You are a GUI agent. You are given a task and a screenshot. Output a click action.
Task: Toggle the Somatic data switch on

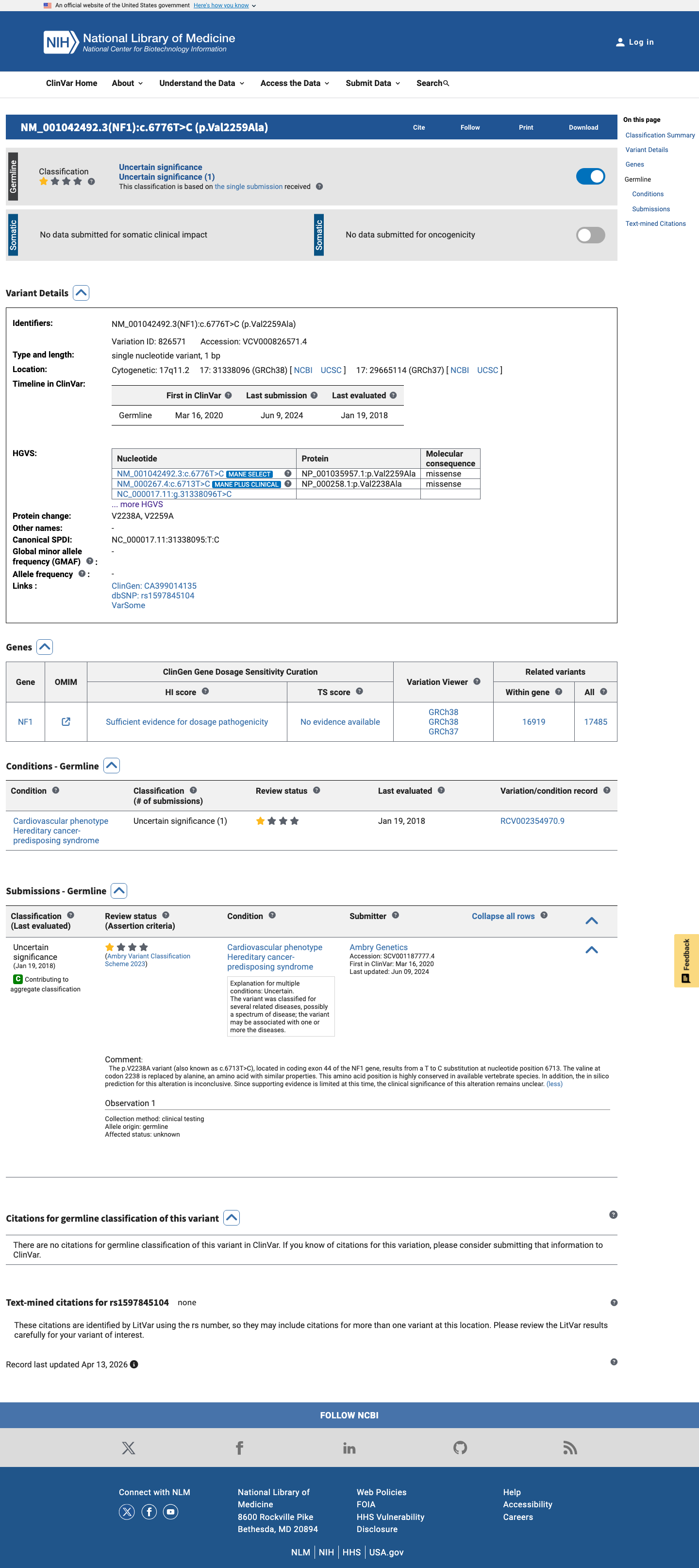coord(590,235)
